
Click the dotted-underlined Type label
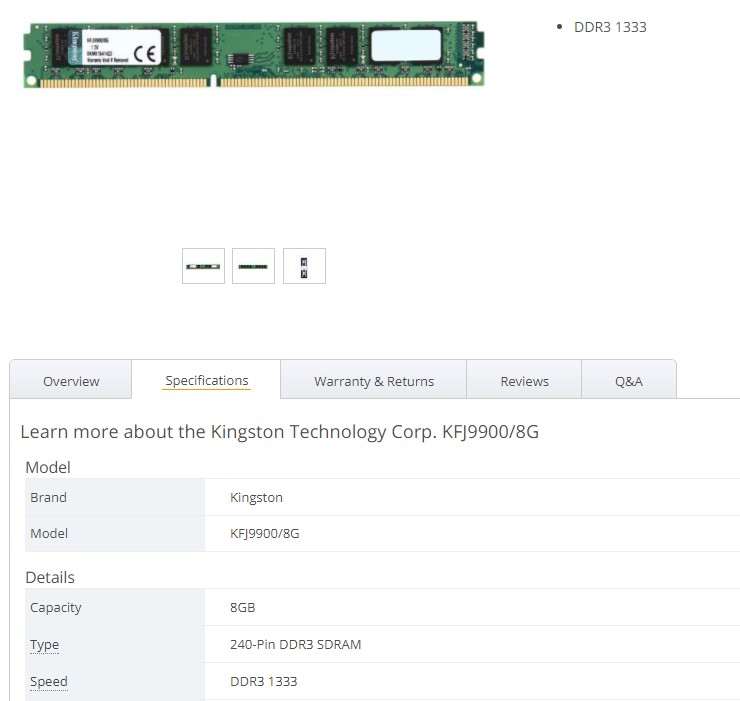click(44, 644)
